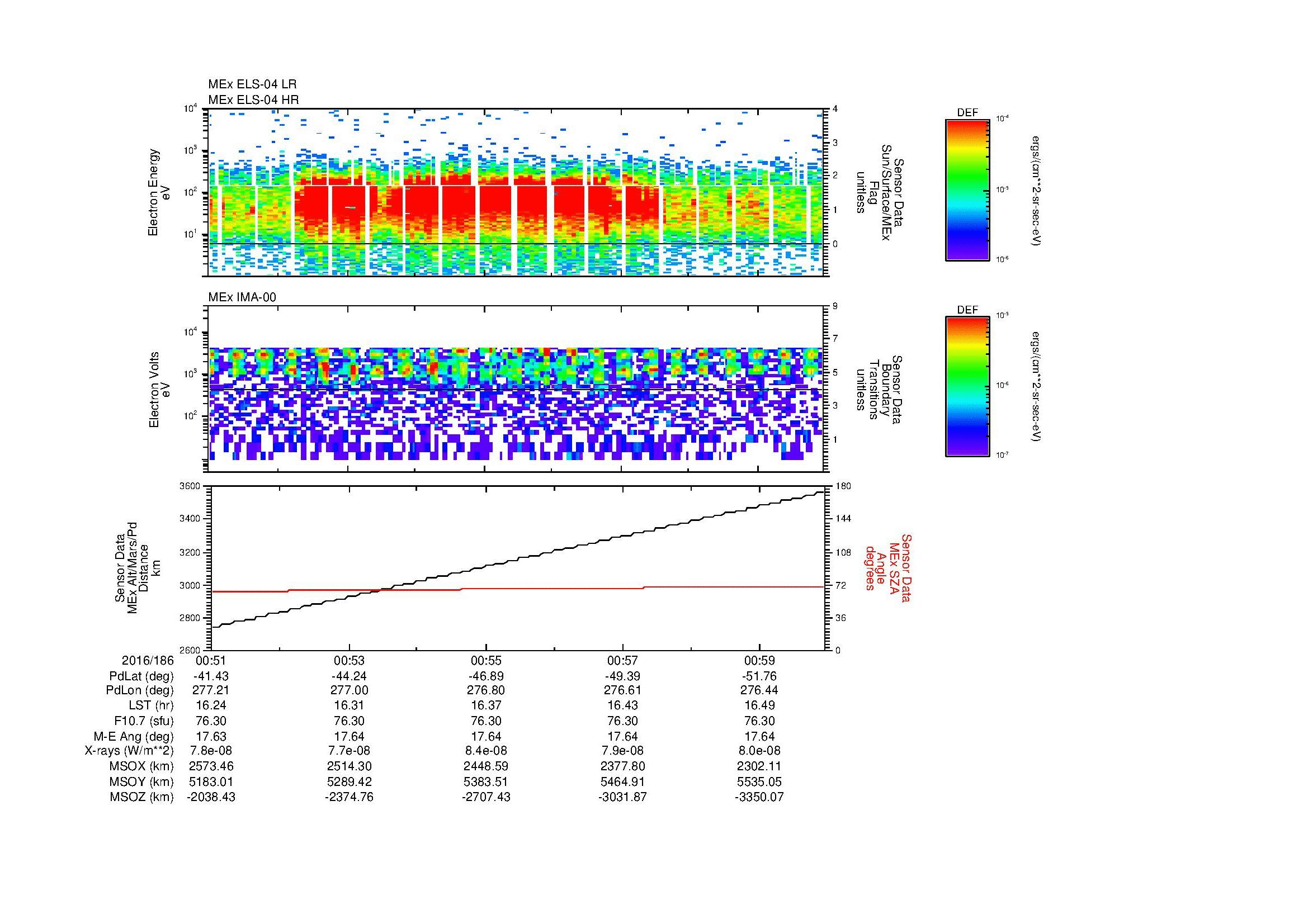
Task: Click the MSOZ (km) row label
Action: 141,797
